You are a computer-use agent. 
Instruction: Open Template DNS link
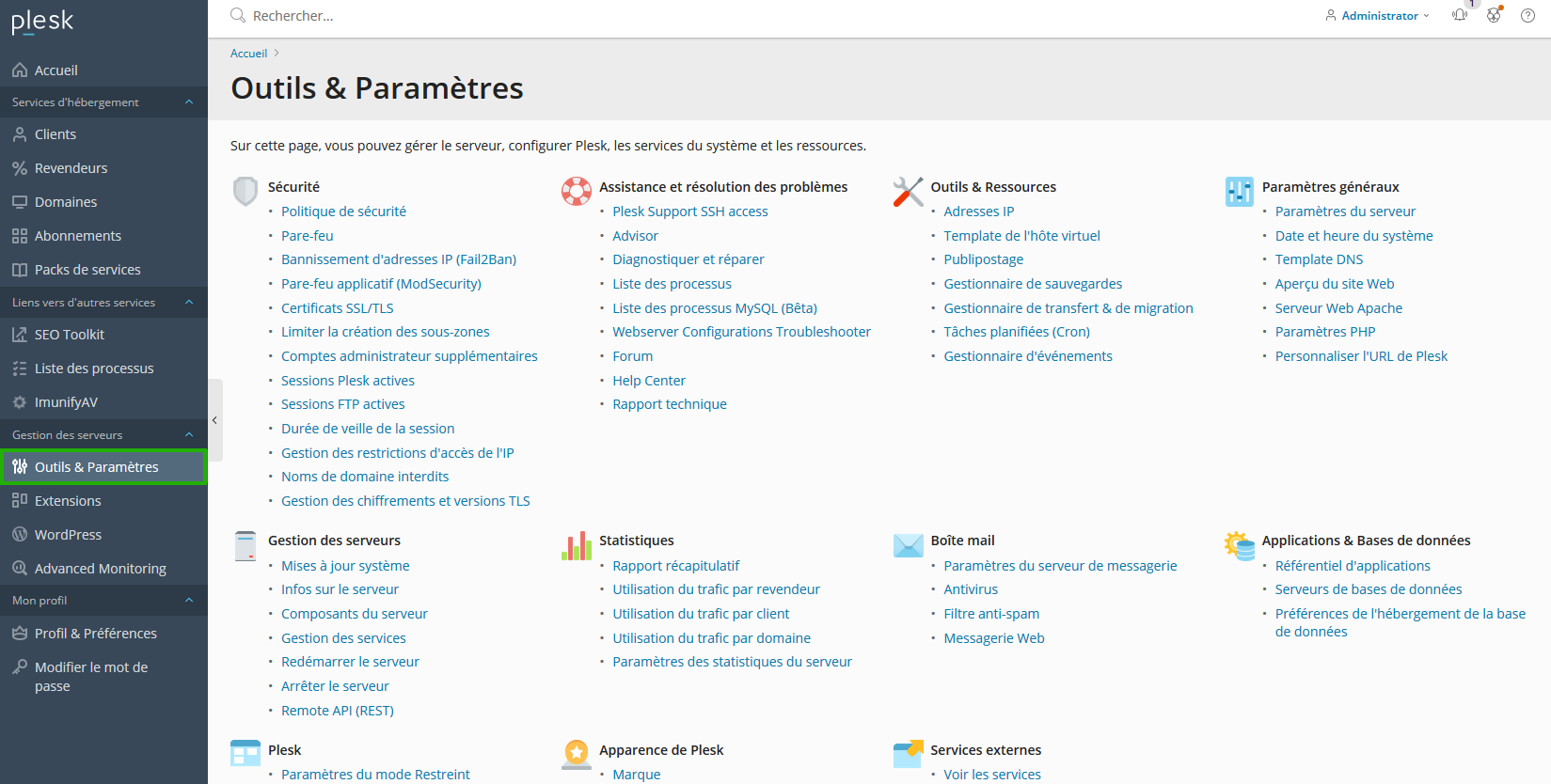click(x=1319, y=259)
